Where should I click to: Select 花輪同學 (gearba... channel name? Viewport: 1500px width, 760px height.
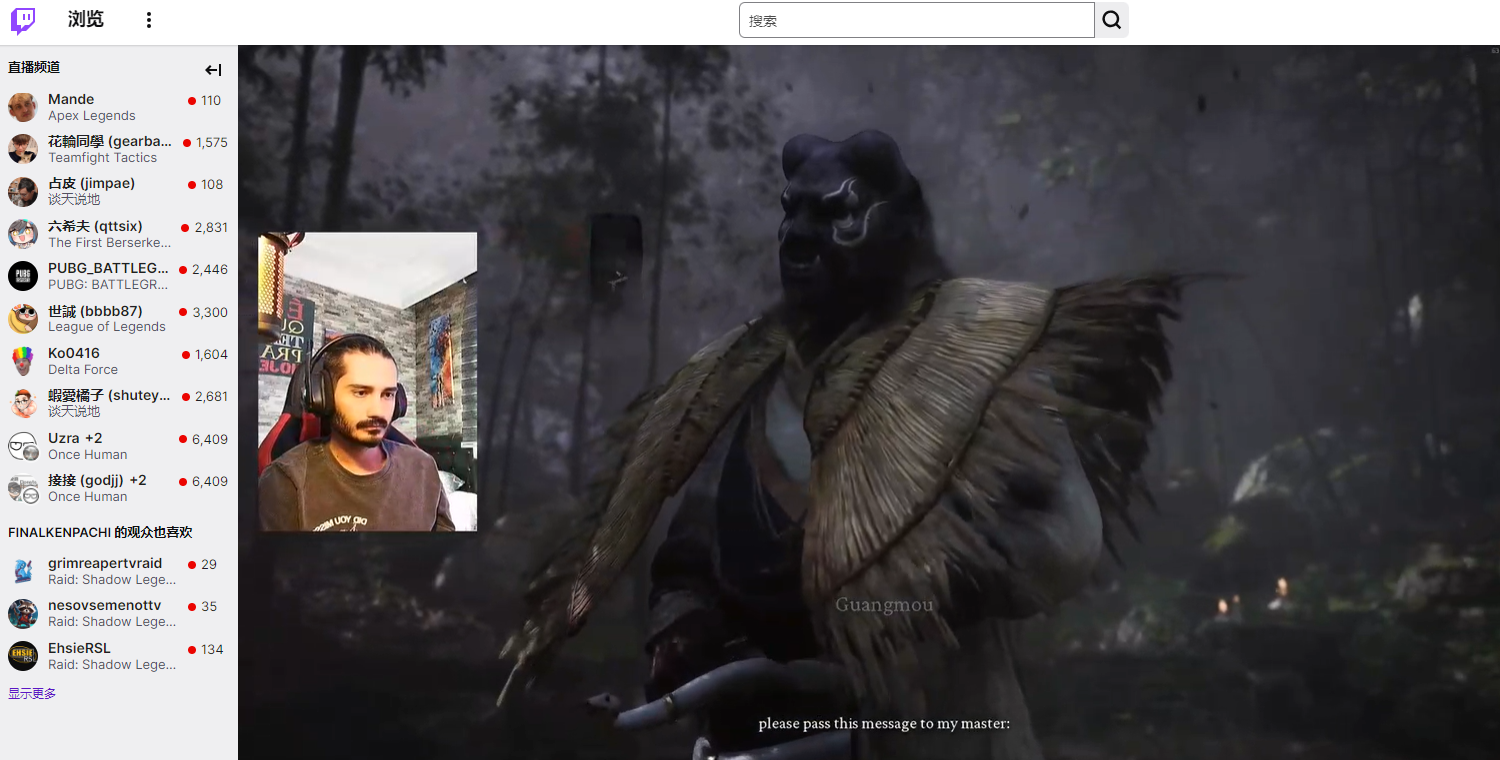[110, 141]
